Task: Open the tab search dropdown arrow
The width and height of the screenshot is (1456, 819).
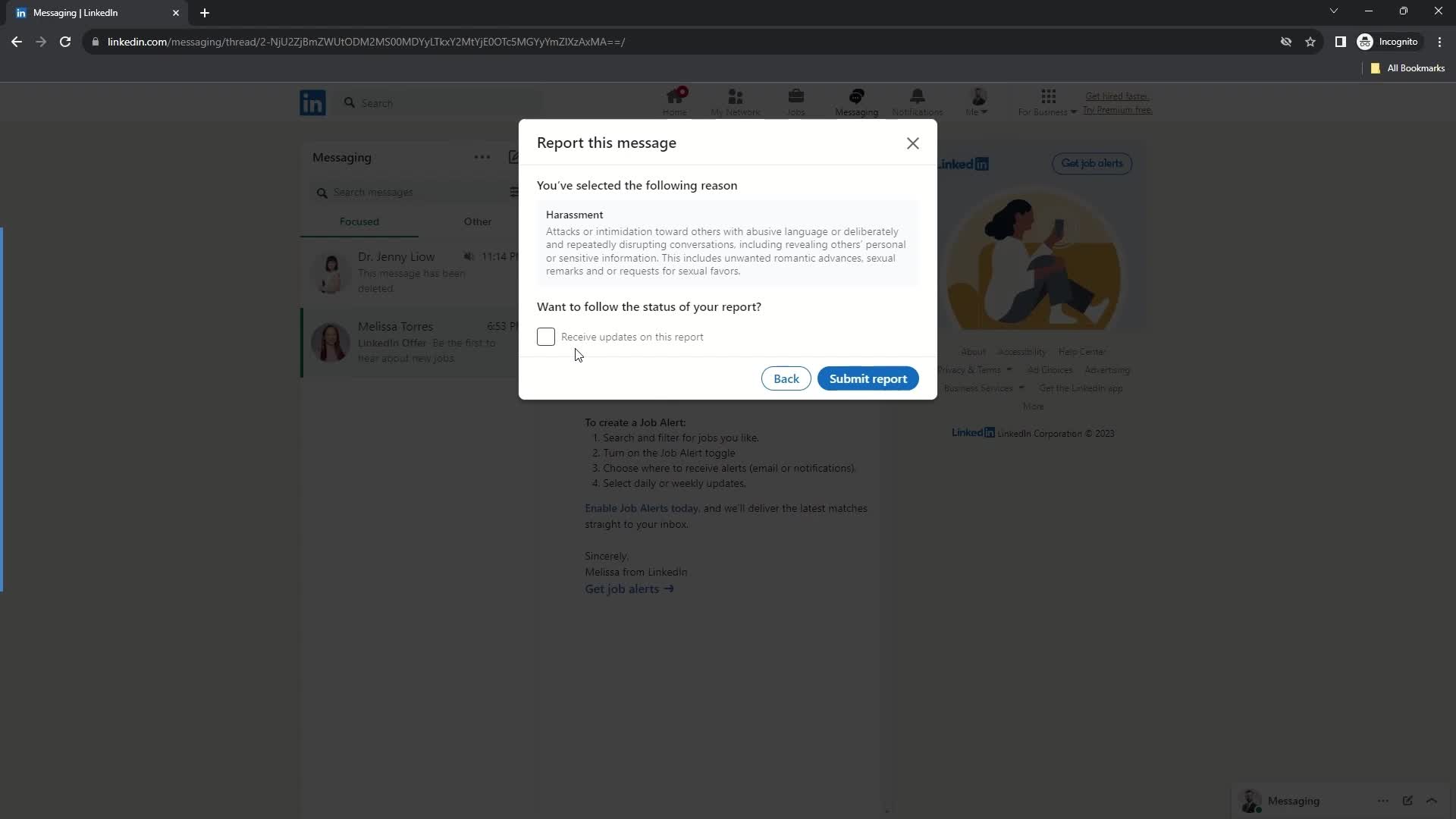Action: click(x=1334, y=11)
